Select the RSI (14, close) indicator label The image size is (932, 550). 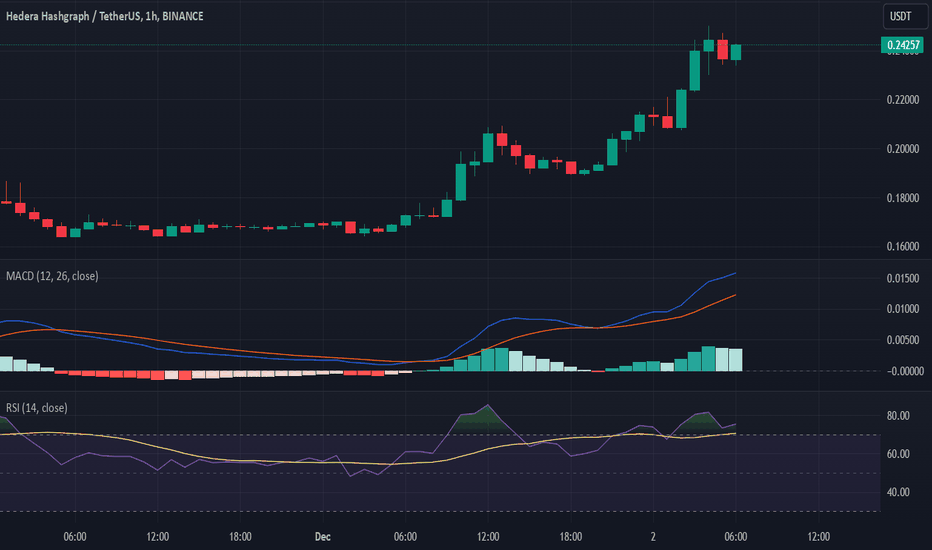(x=37, y=408)
